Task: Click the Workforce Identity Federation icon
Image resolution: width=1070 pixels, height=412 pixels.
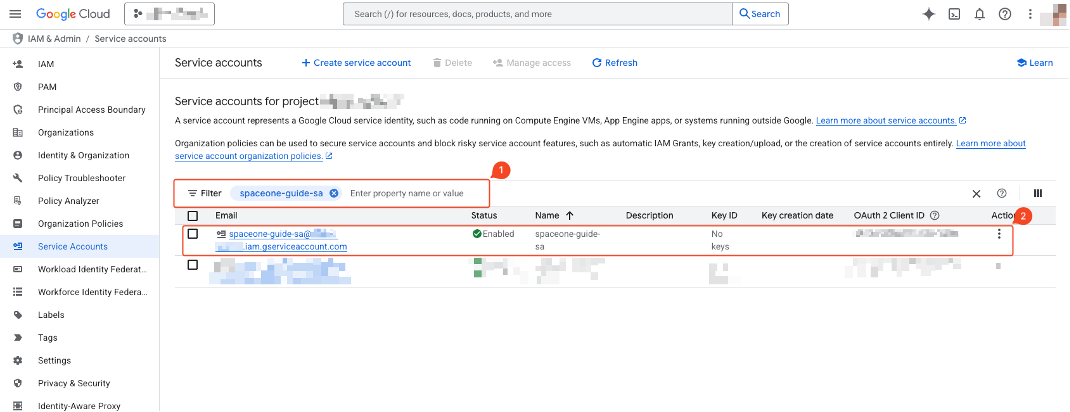Action: (18, 292)
